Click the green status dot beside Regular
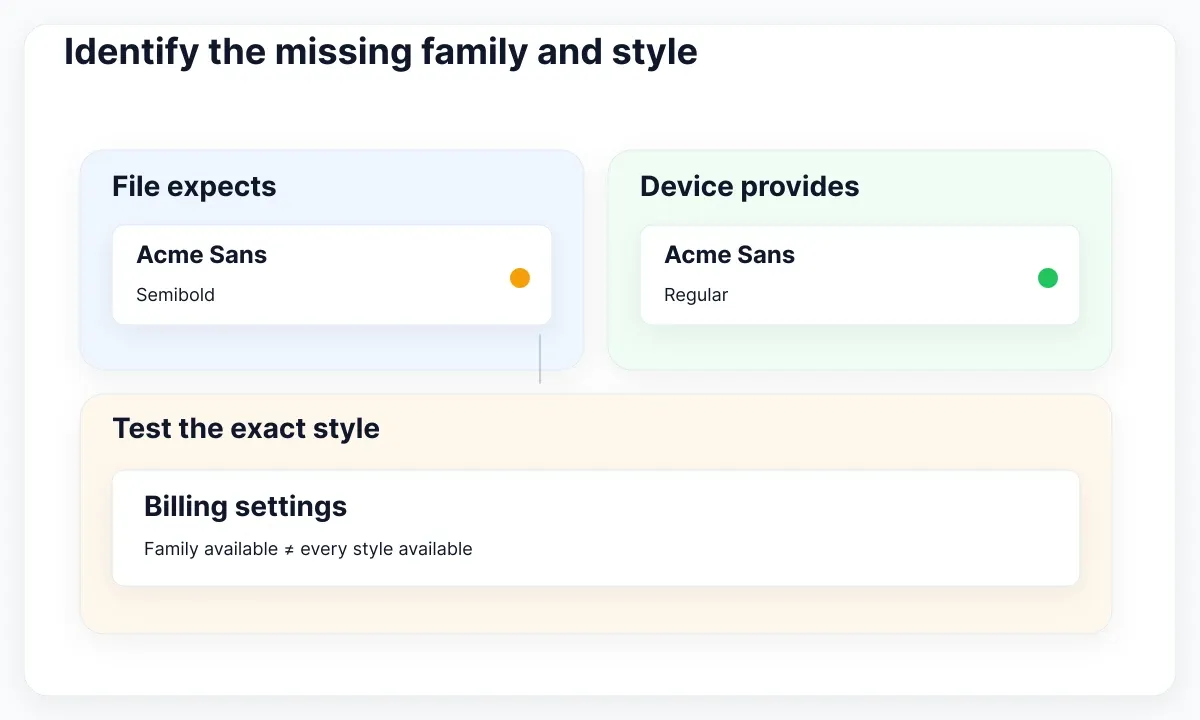This screenshot has height=720, width=1200. 1048,278
